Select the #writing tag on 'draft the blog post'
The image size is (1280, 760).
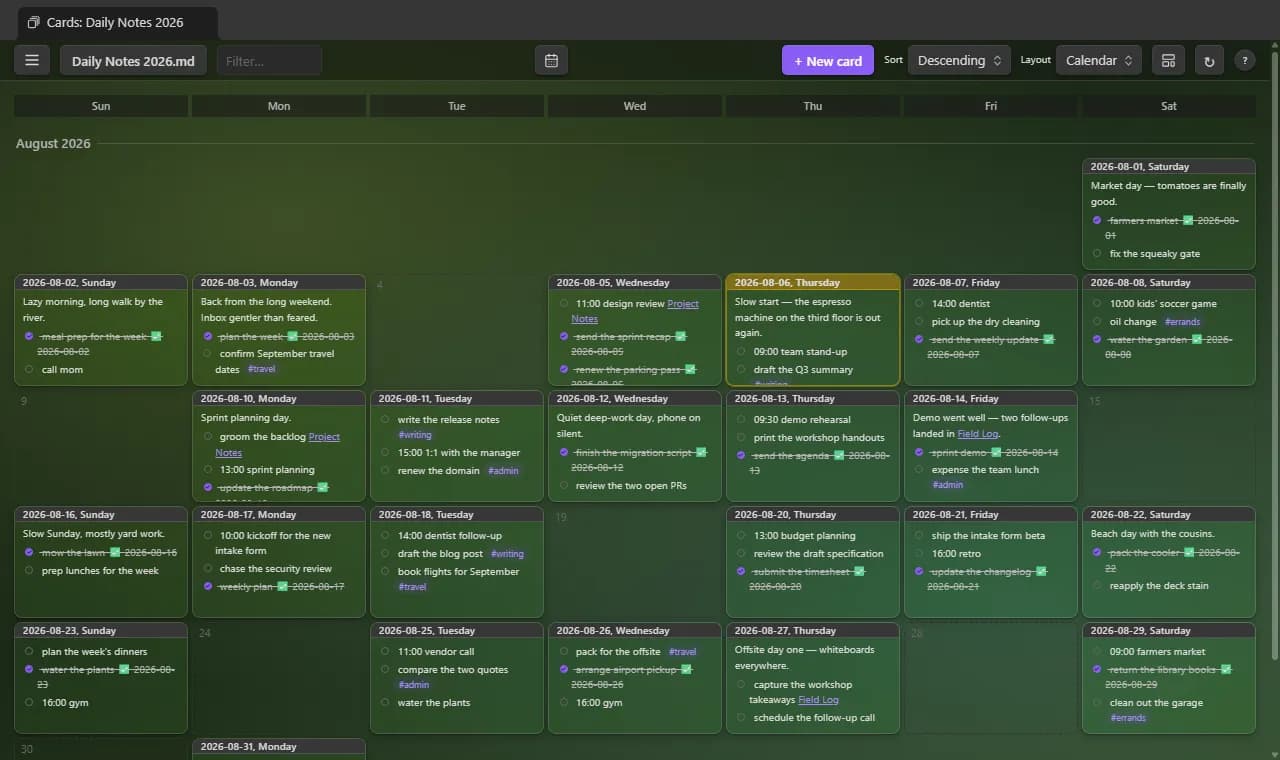point(508,554)
